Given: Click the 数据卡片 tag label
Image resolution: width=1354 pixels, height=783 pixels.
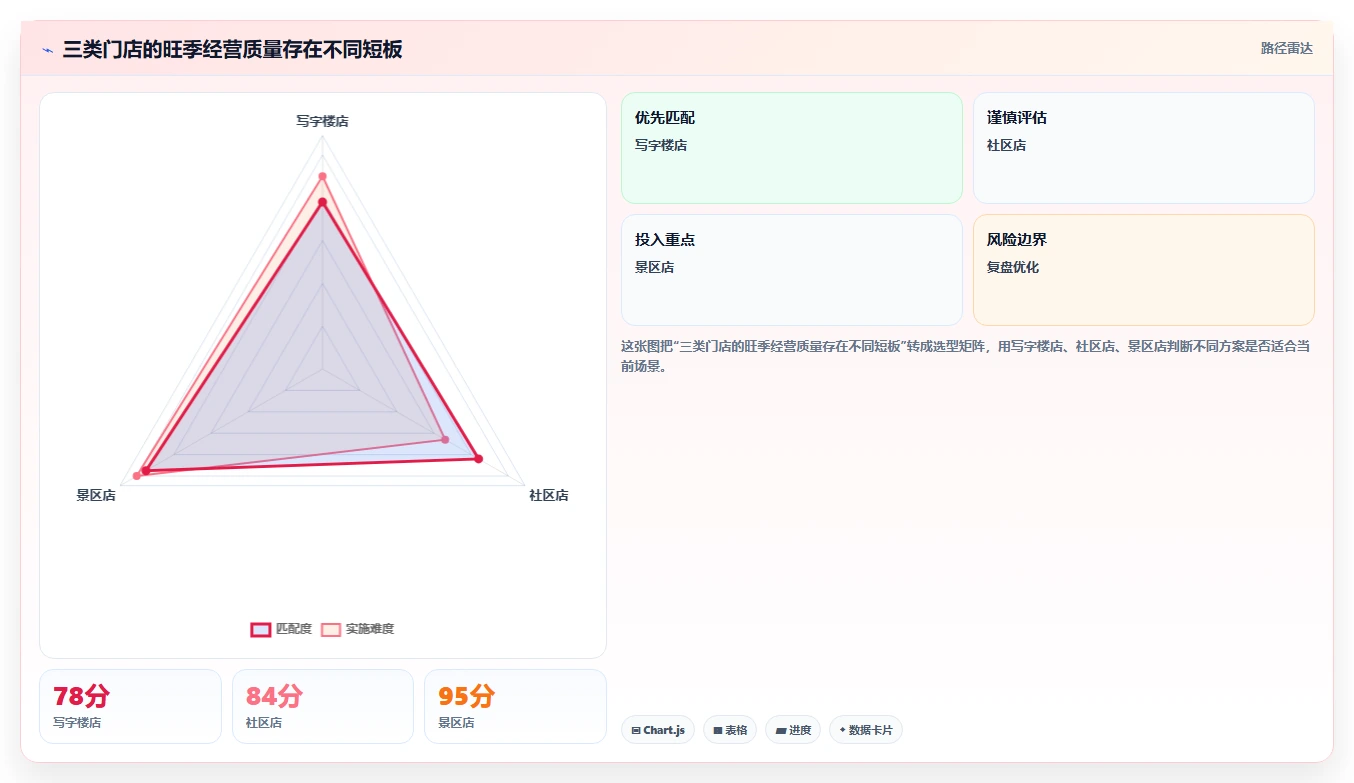Looking at the screenshot, I should (871, 731).
